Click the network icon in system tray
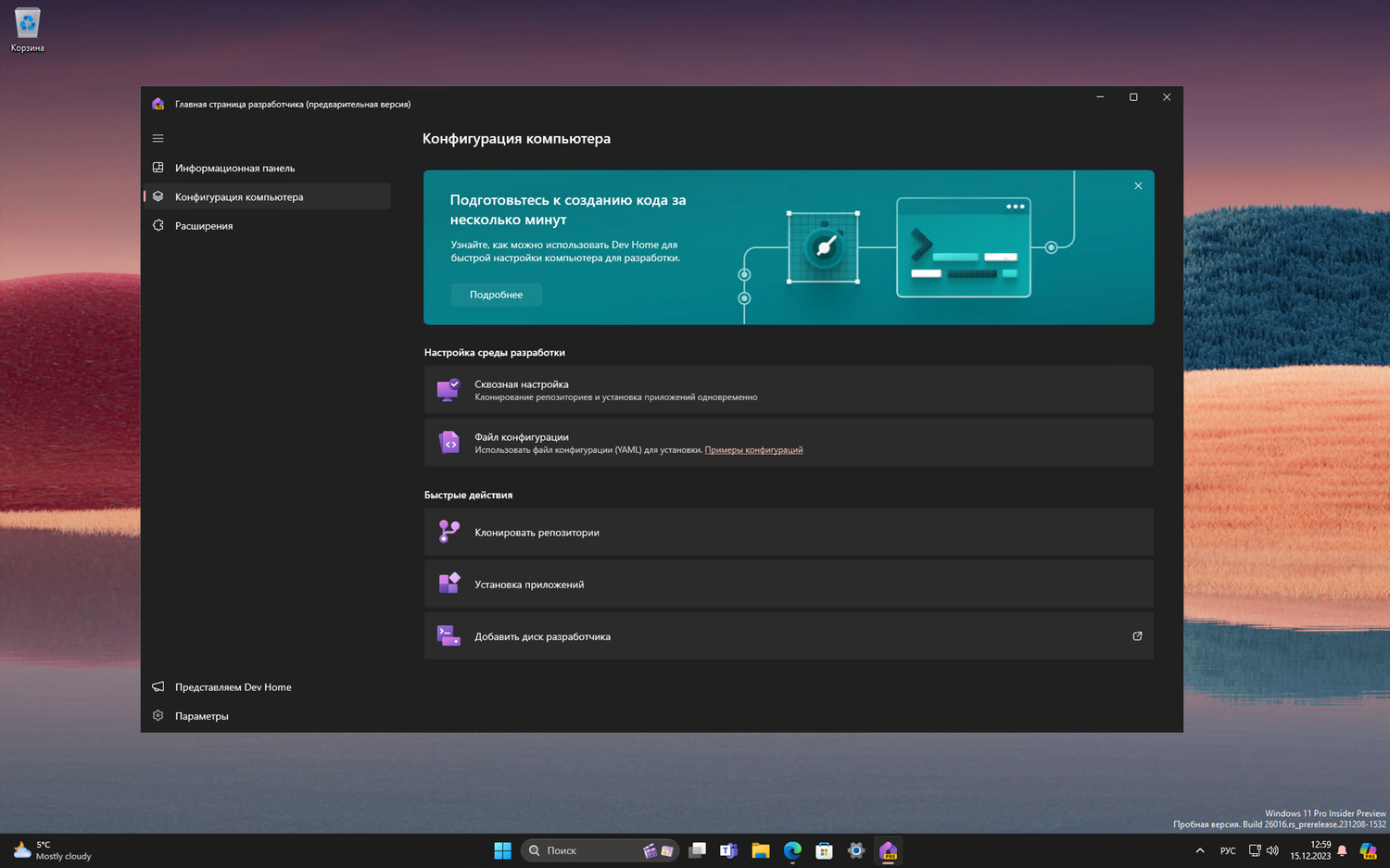Image resolution: width=1390 pixels, height=868 pixels. 1255,850
